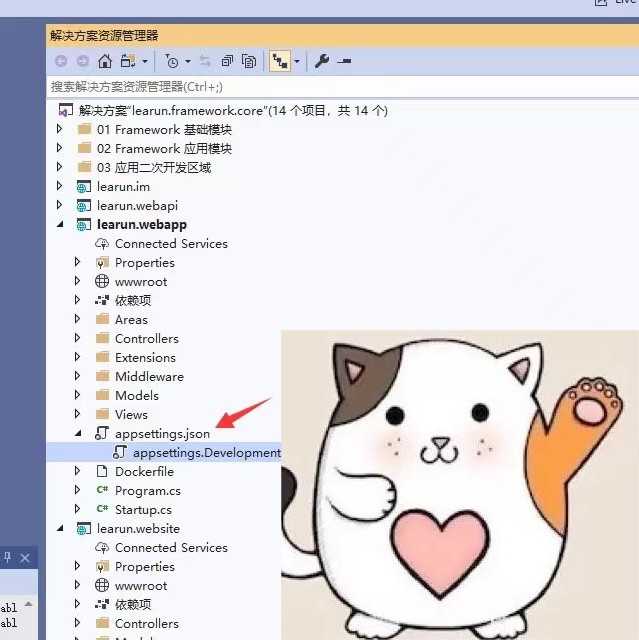Viewport: 639px width, 640px height.
Task: Select the Extensions folder
Action: coord(145,358)
